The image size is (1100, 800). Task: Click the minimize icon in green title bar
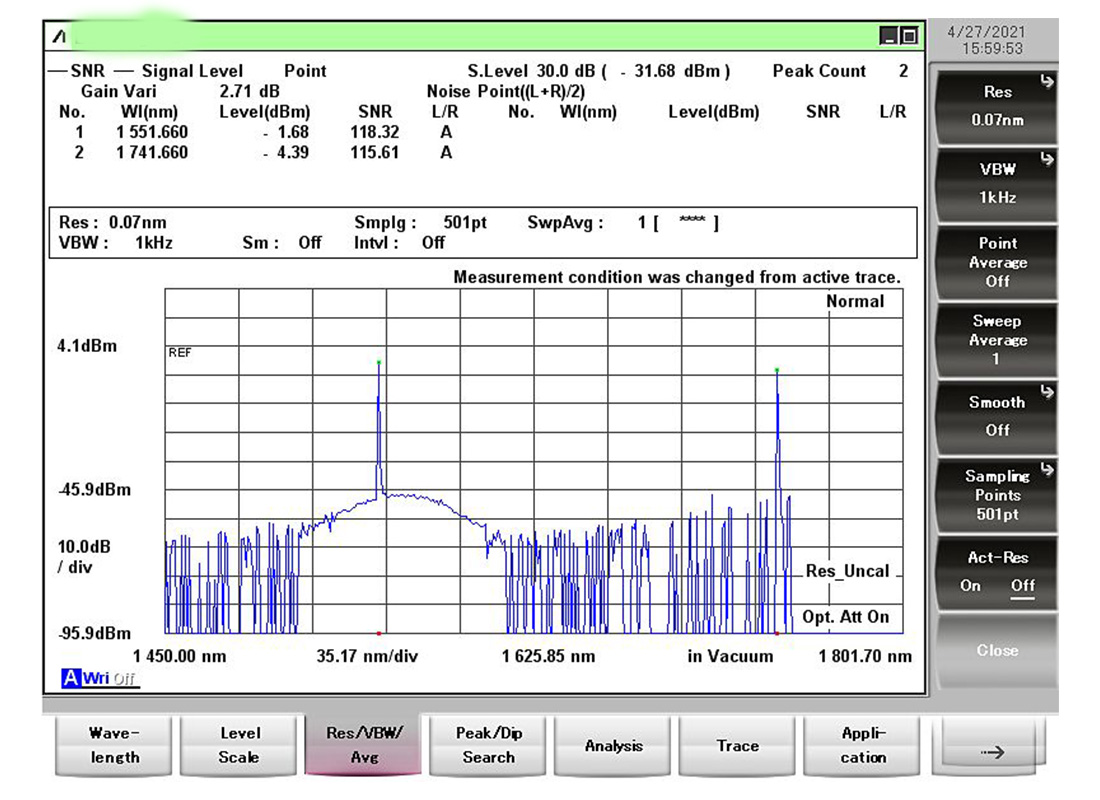point(889,37)
